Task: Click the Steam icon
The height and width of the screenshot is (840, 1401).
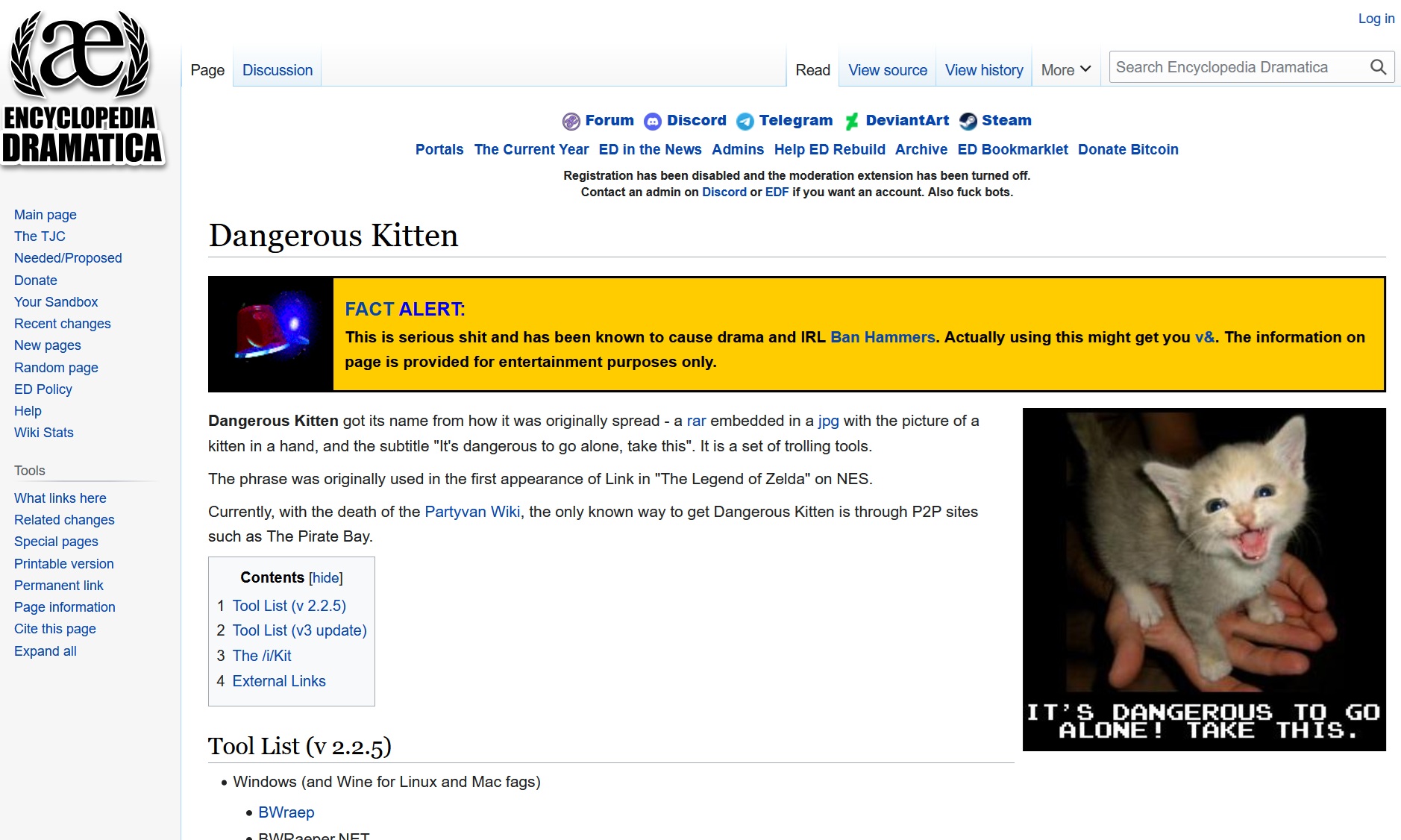Action: point(968,121)
